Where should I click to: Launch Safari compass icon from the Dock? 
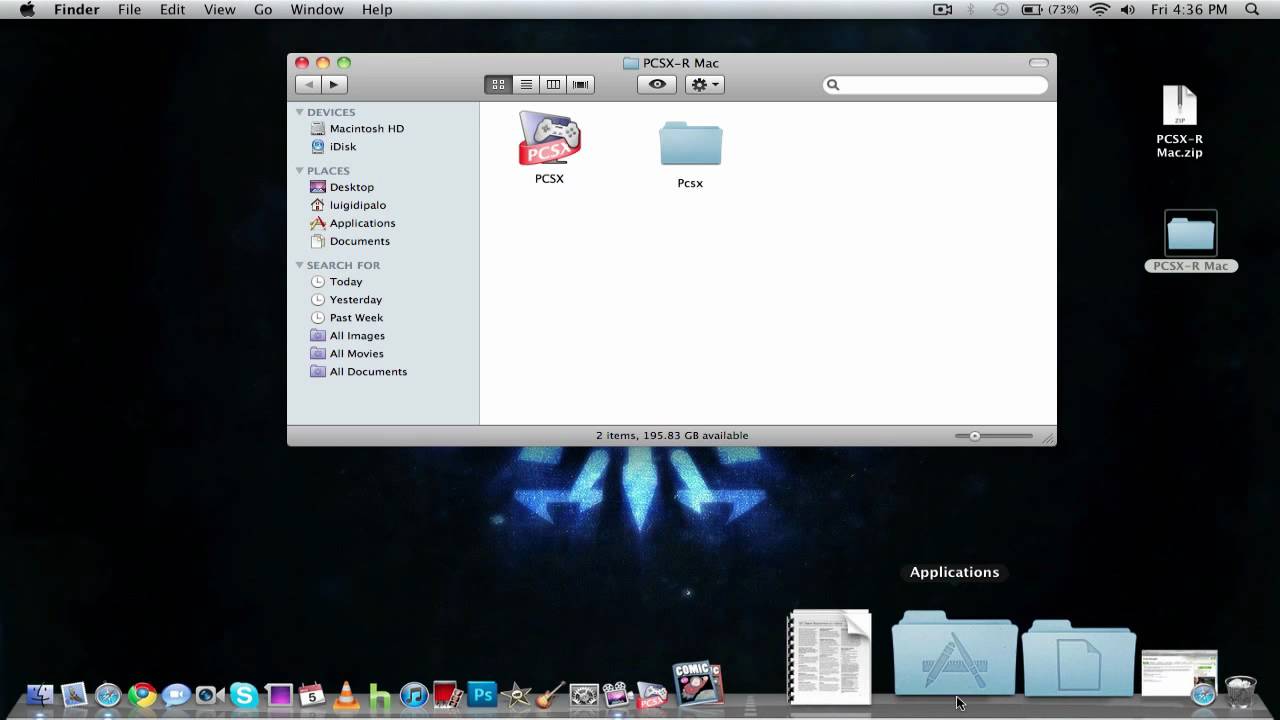(x=108, y=695)
